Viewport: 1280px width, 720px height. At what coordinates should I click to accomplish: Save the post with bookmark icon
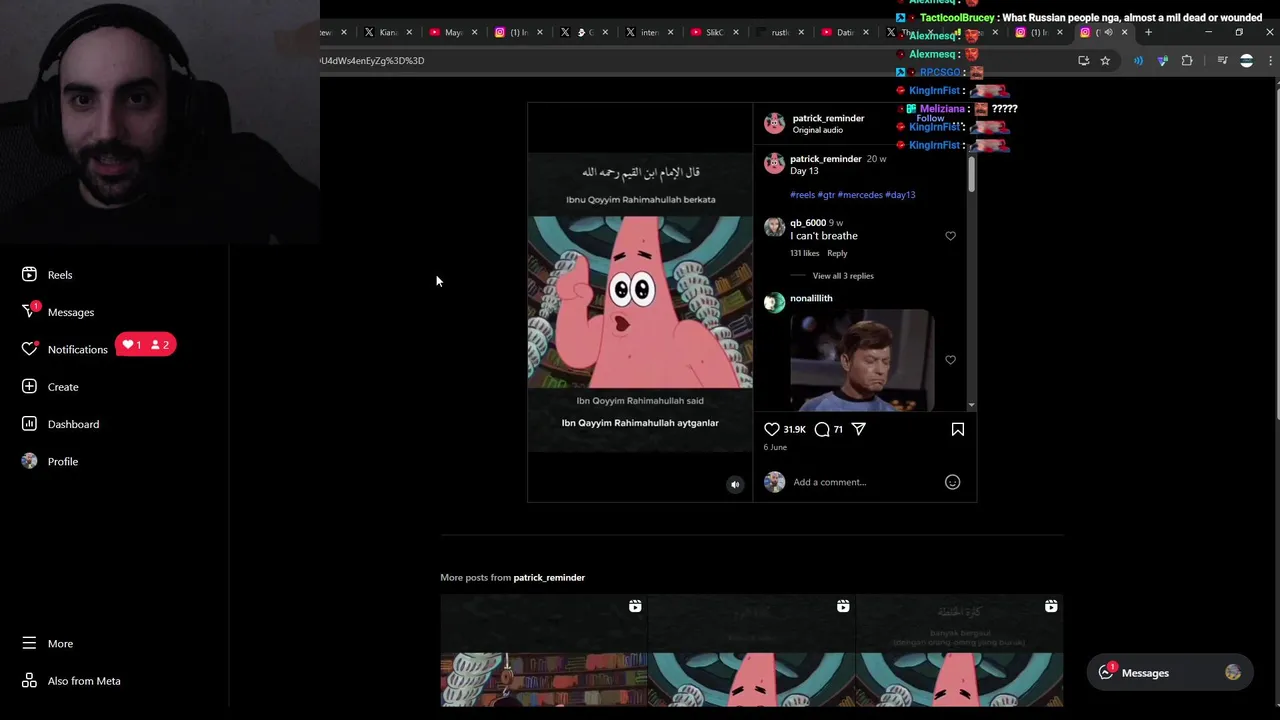957,429
